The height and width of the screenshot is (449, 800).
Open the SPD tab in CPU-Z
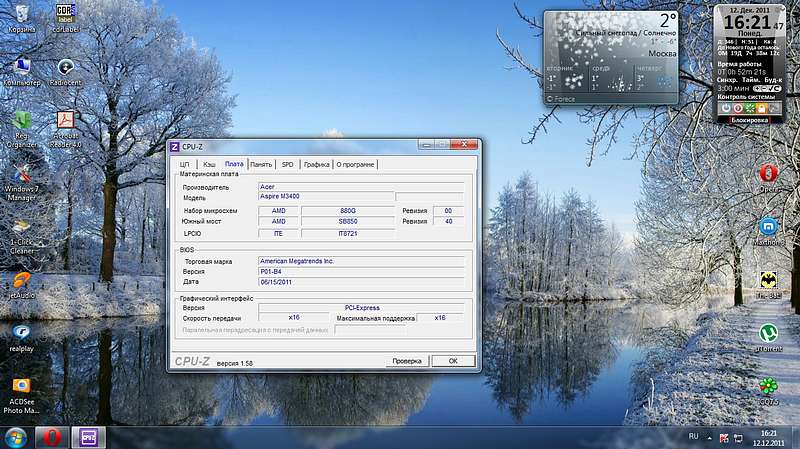point(288,164)
